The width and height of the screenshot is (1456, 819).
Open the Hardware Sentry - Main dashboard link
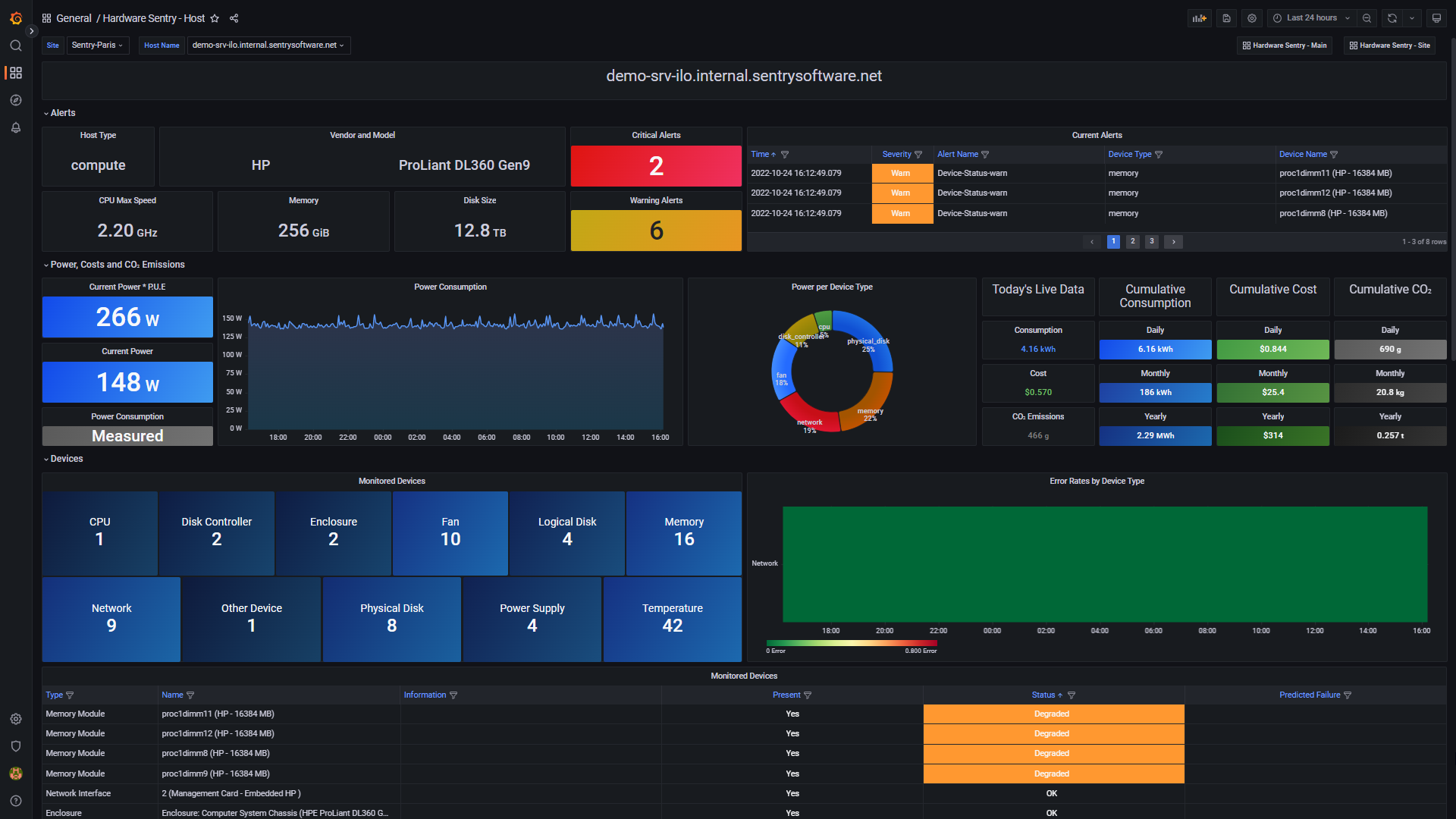pyautogui.click(x=1284, y=45)
